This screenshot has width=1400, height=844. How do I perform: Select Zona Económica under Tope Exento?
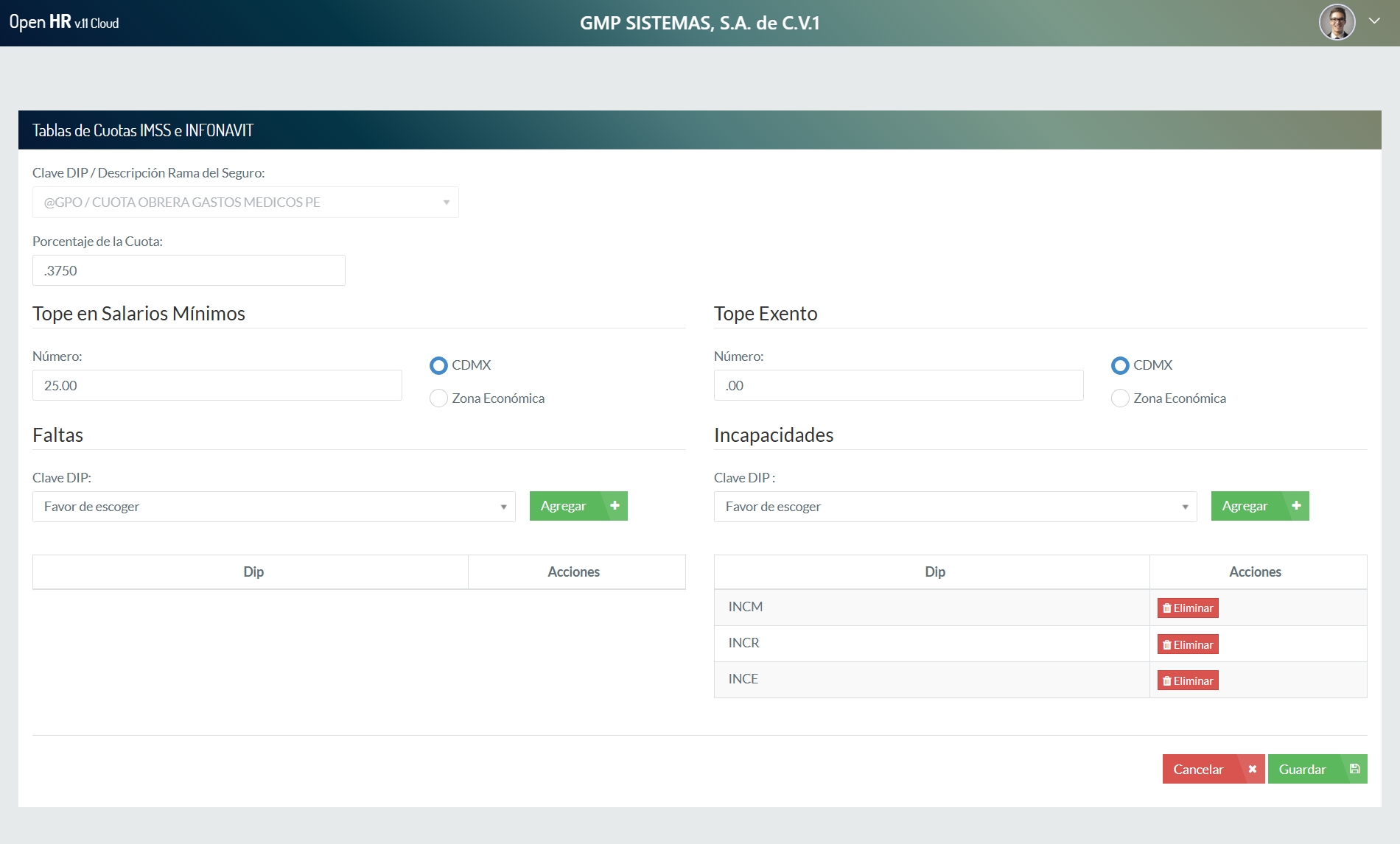click(x=1120, y=398)
